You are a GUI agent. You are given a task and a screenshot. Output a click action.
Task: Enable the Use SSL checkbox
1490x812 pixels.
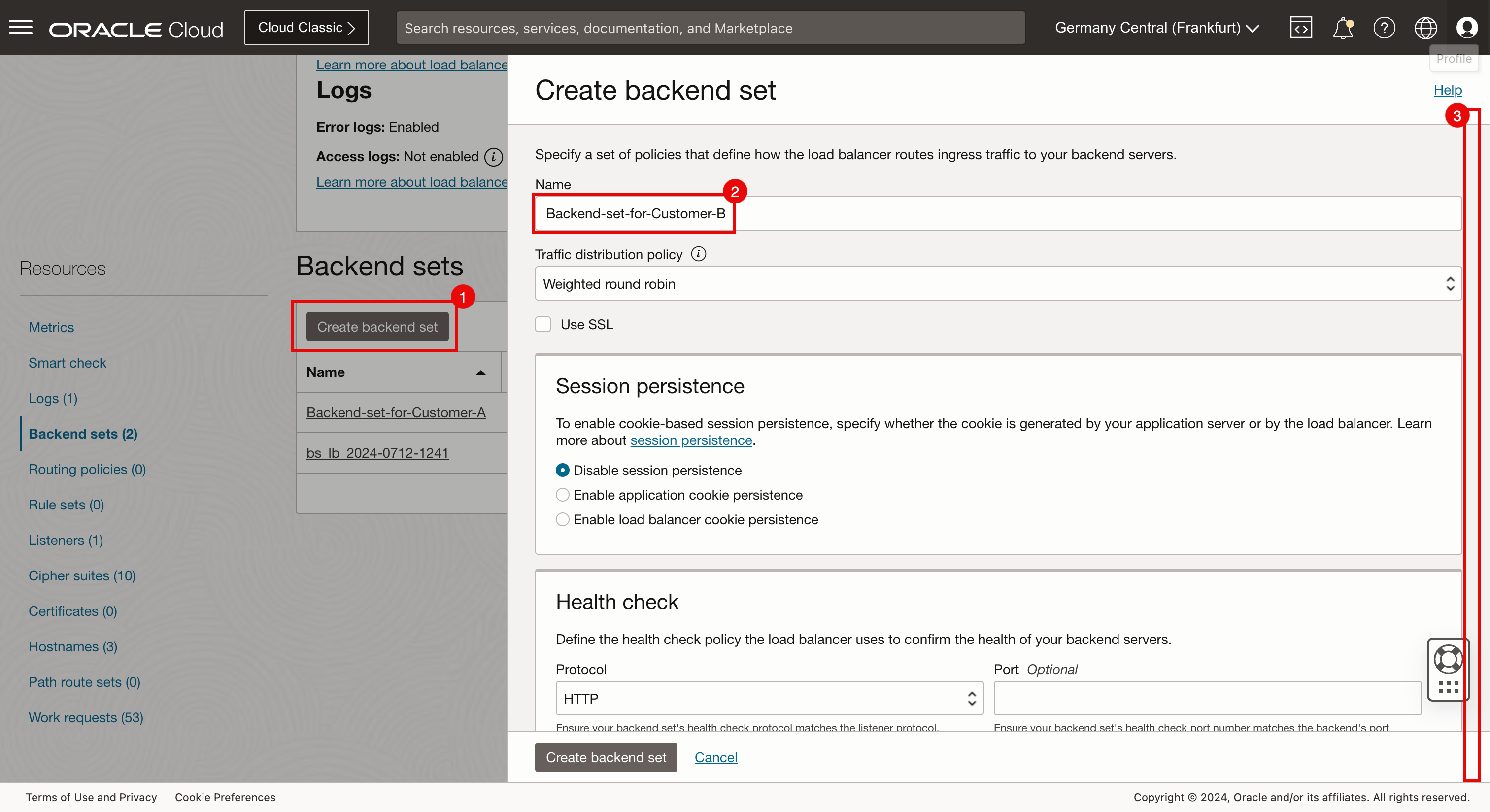(542, 324)
